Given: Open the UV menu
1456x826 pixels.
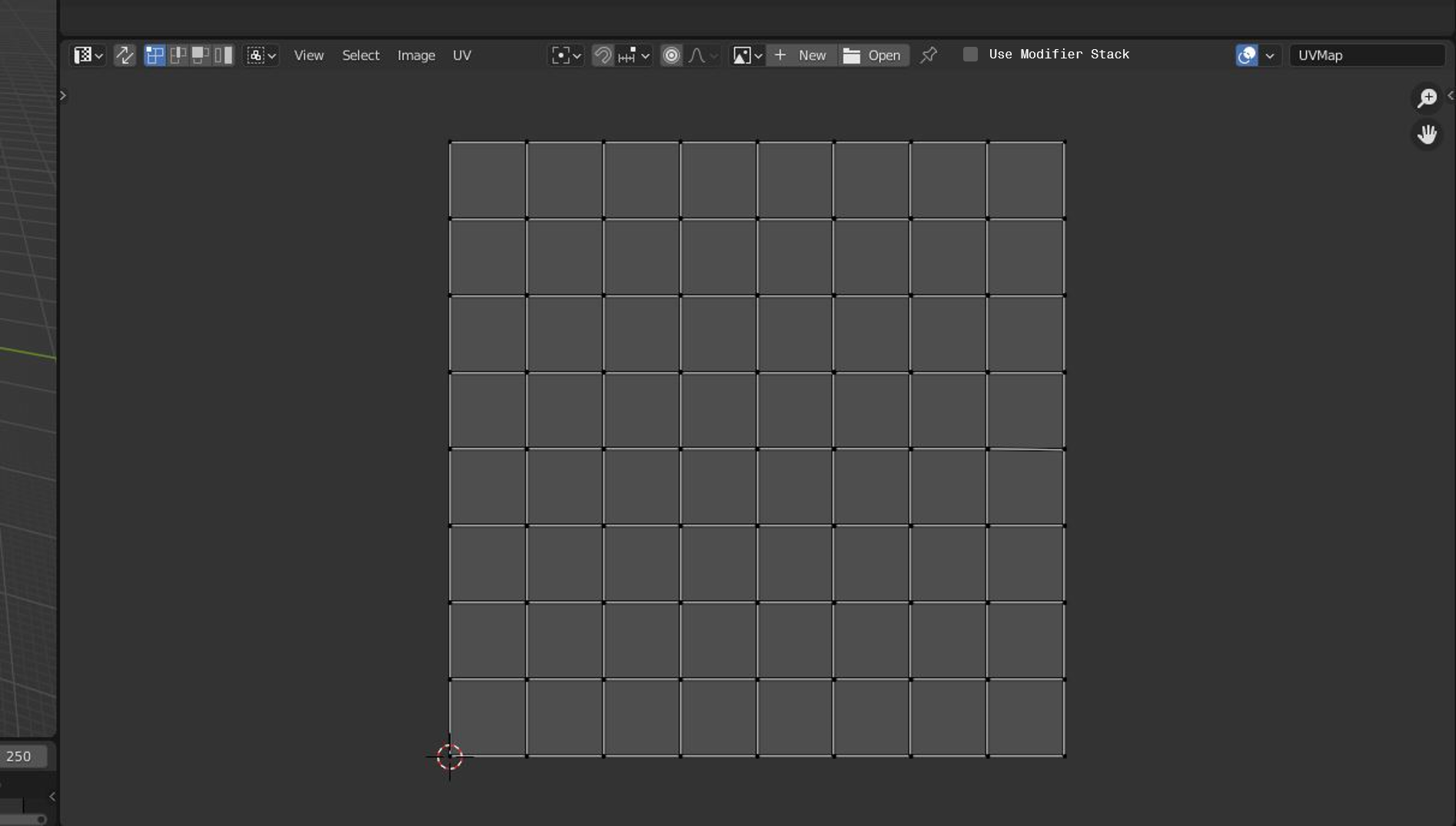Looking at the screenshot, I should (462, 55).
